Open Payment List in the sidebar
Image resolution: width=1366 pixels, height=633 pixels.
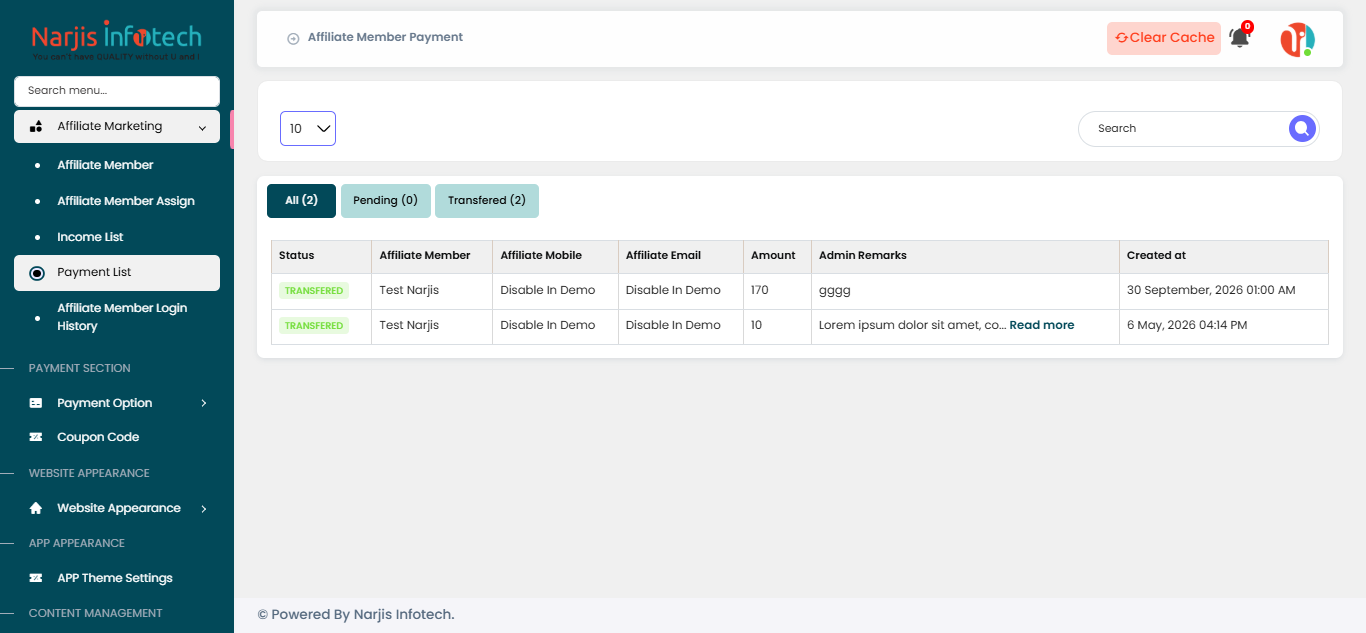click(117, 272)
